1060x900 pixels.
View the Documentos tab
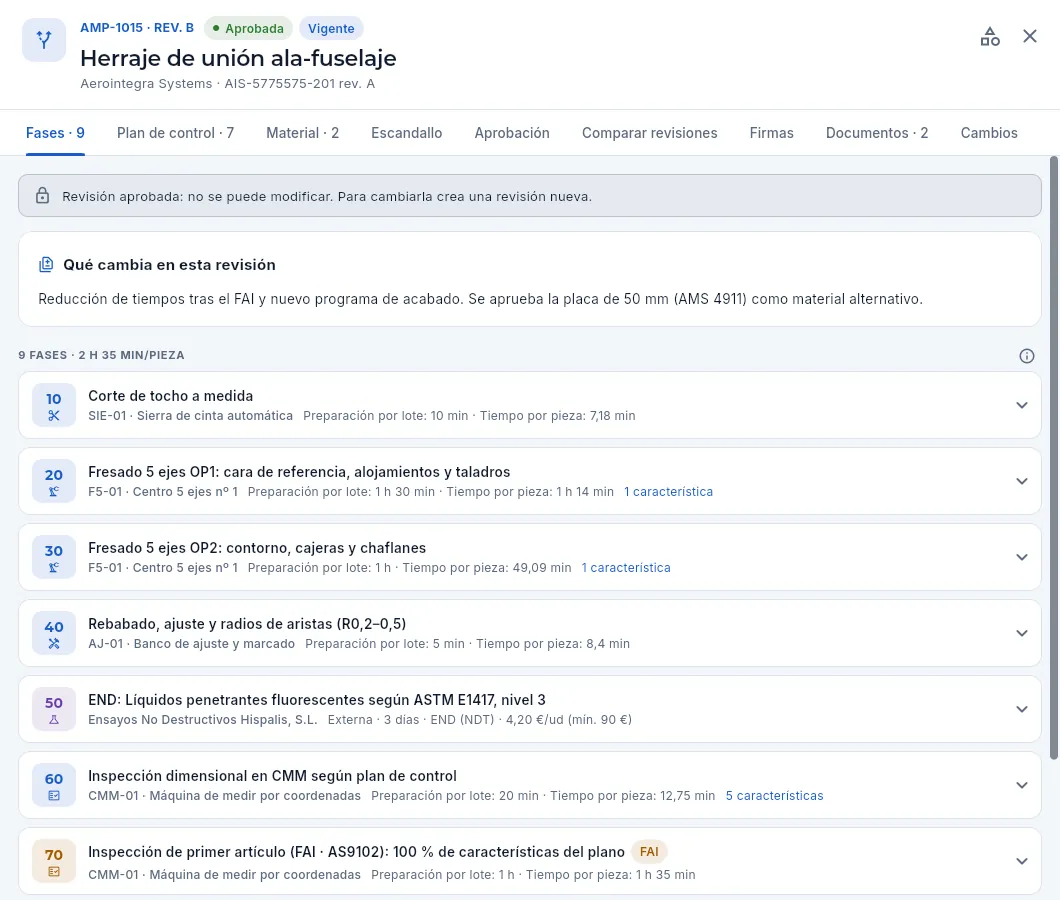[877, 133]
